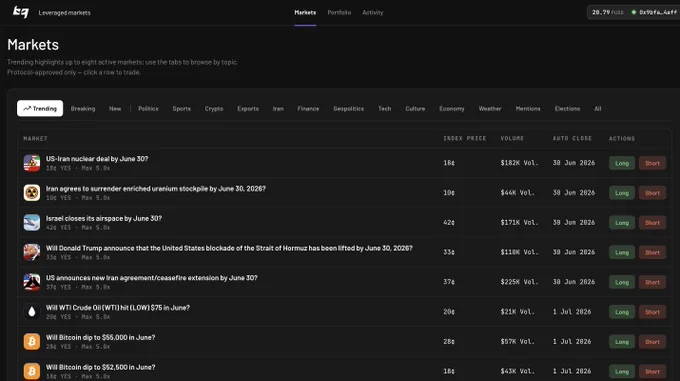680x381 pixels.
Task: Select the Politics category tab
Action: click(148, 108)
